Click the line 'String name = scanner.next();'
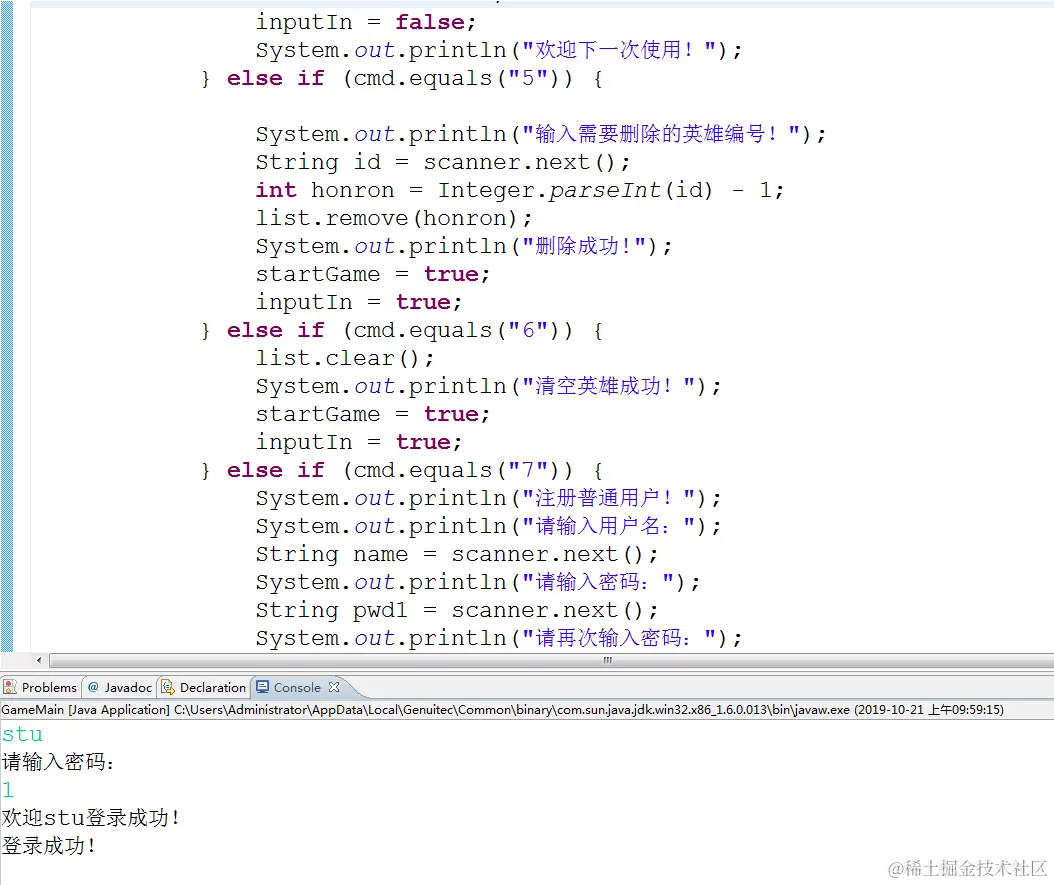 click(x=457, y=554)
